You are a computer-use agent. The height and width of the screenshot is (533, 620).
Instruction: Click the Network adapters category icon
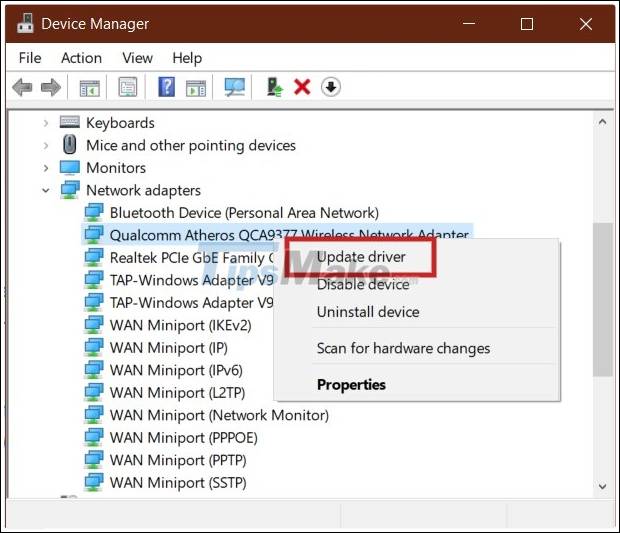point(70,190)
